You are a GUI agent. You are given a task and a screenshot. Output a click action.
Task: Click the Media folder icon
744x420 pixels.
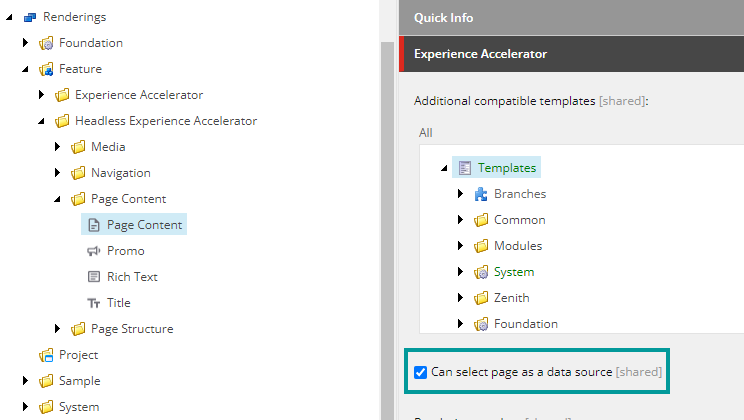(78, 147)
